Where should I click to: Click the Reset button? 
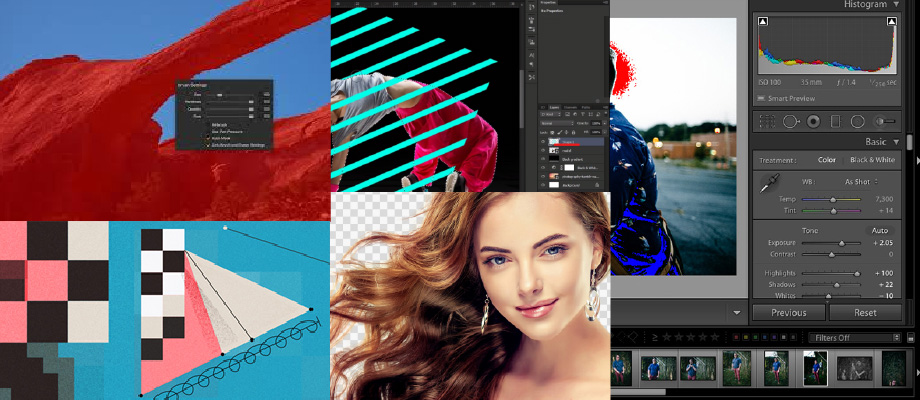point(865,312)
